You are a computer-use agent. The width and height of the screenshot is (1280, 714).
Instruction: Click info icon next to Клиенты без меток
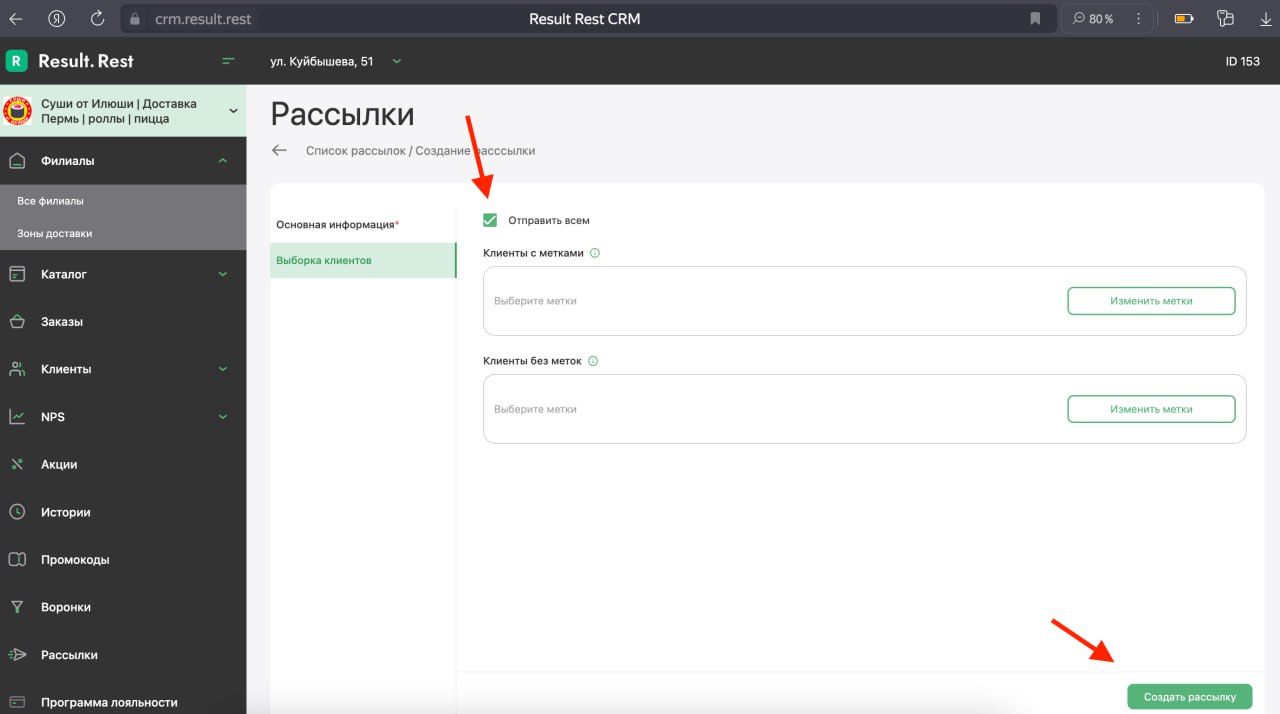click(593, 361)
